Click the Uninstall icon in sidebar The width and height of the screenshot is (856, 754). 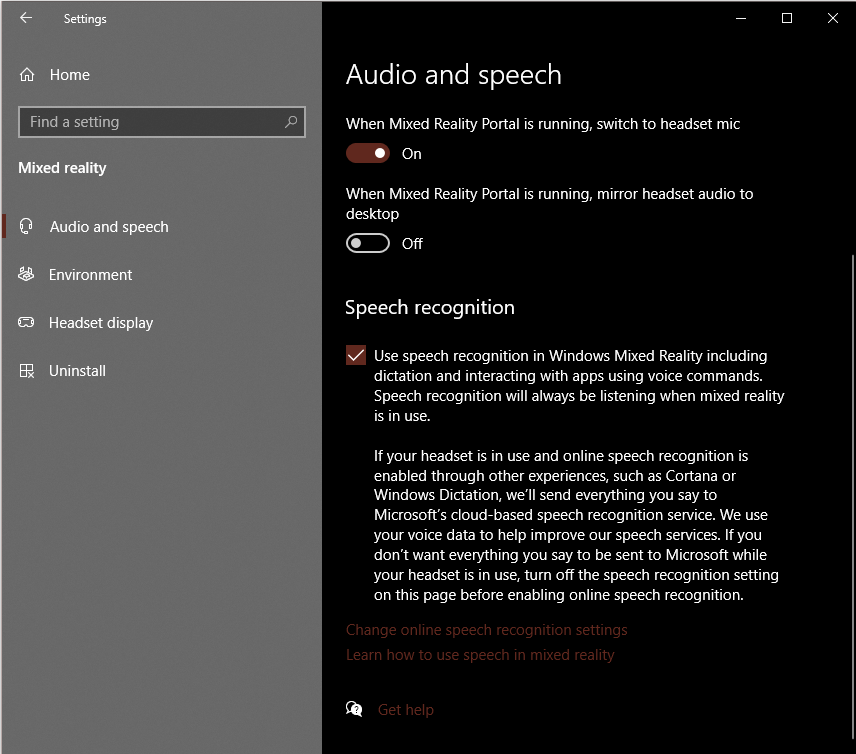tap(27, 371)
